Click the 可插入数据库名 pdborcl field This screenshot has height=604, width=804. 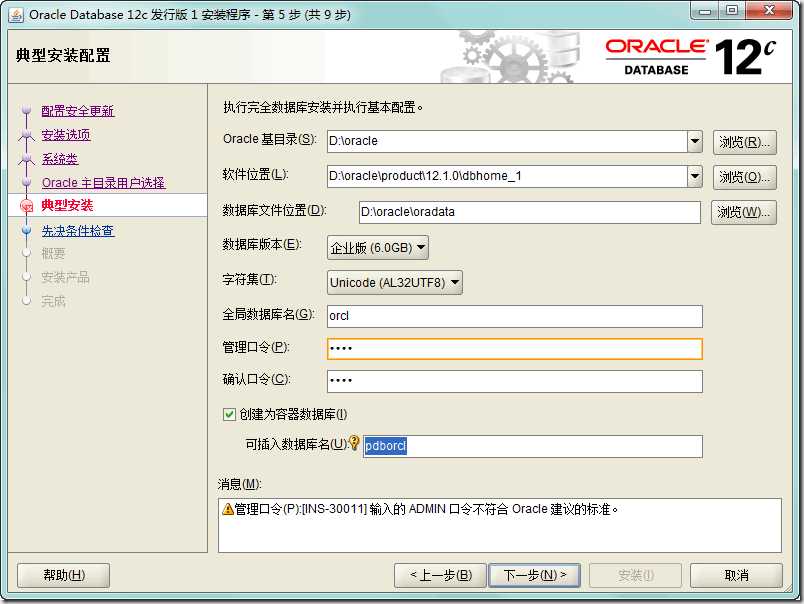pos(533,446)
